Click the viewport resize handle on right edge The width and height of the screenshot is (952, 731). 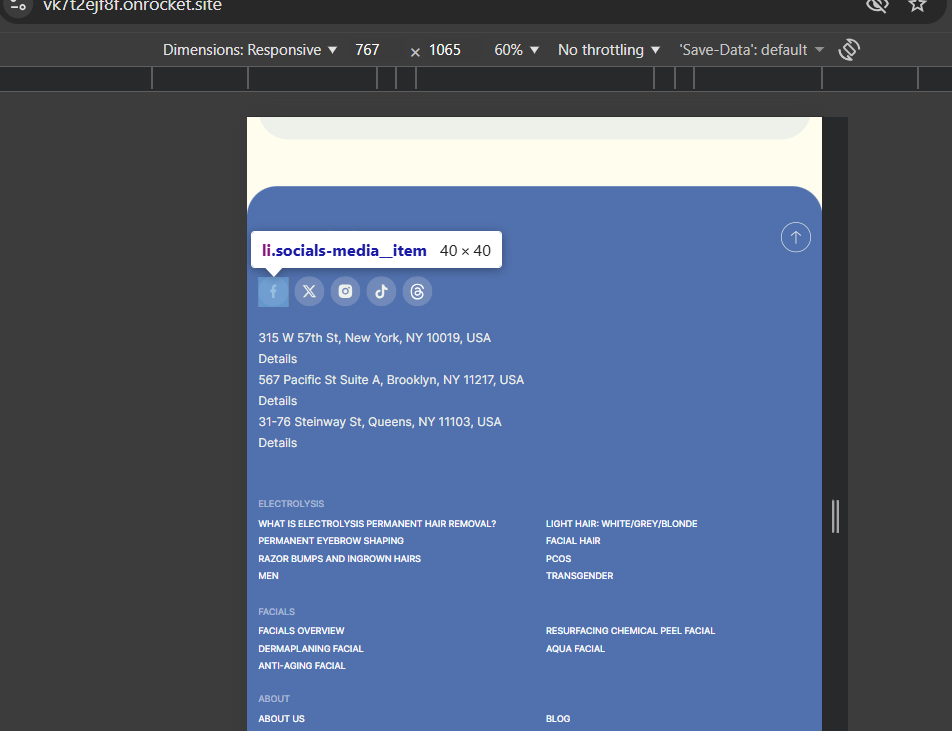[835, 517]
